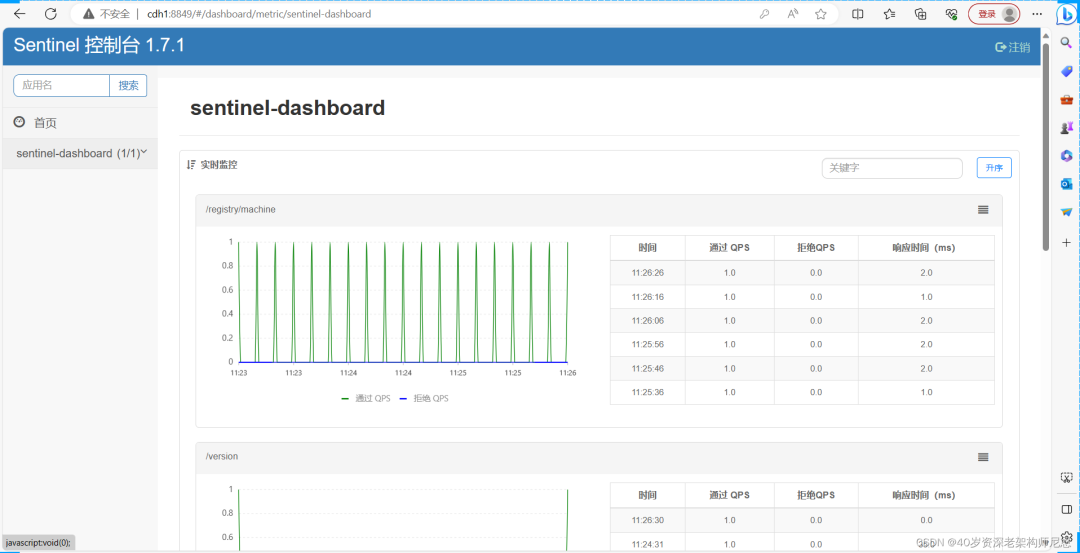
Task: Open the collections icon
Action: [x=920, y=14]
